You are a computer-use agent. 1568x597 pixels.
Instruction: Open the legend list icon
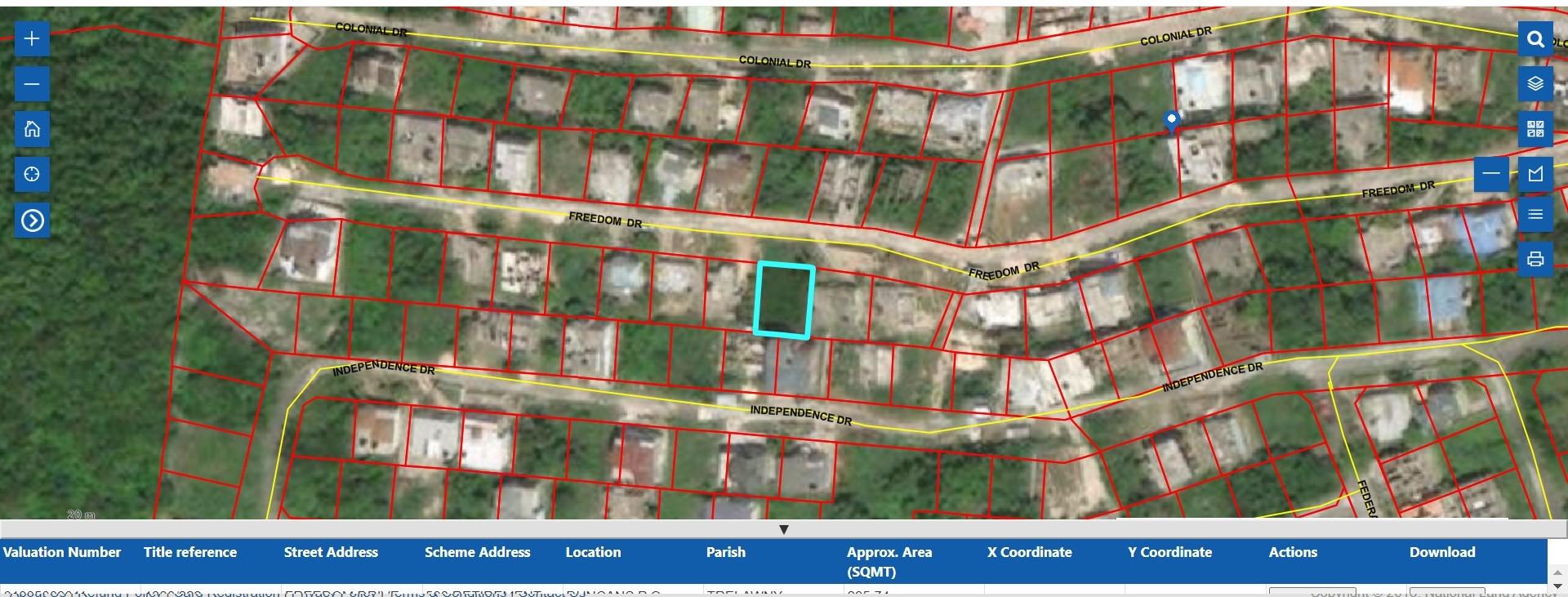pos(1535,214)
